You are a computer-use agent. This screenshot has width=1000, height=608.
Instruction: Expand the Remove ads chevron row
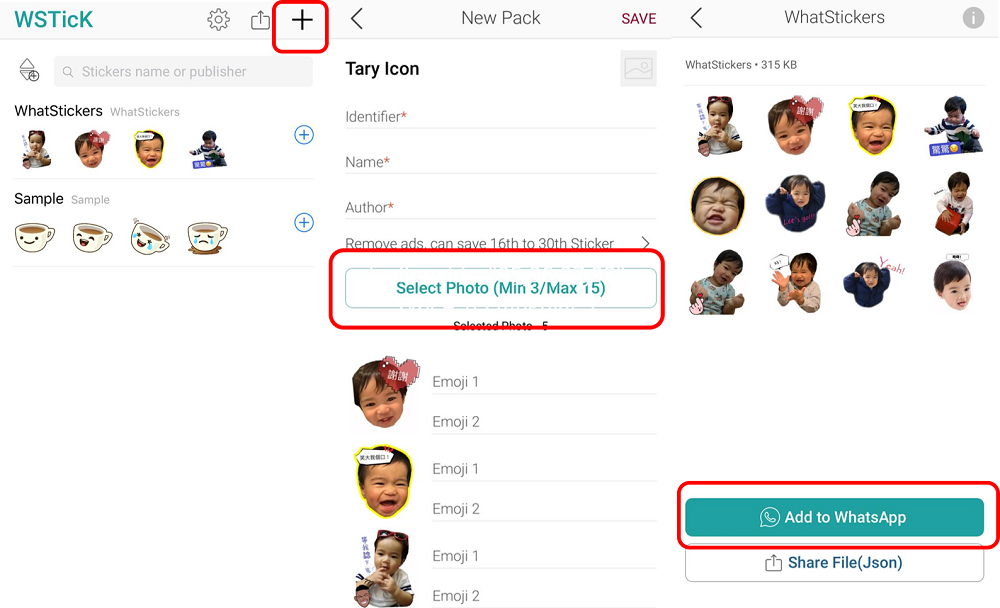click(x=645, y=243)
